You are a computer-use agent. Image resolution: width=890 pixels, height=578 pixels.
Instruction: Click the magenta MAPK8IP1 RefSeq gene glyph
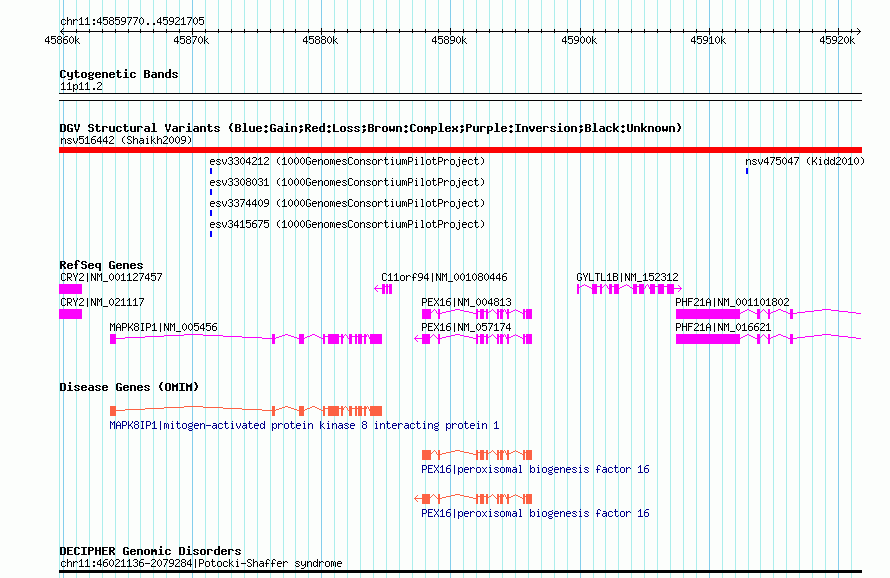tap(246, 339)
